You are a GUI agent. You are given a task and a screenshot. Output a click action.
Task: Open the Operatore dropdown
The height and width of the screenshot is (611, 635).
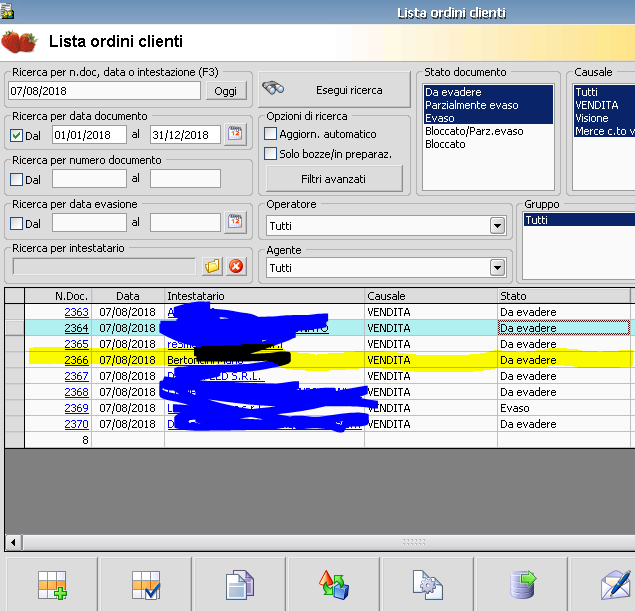[x=497, y=226]
